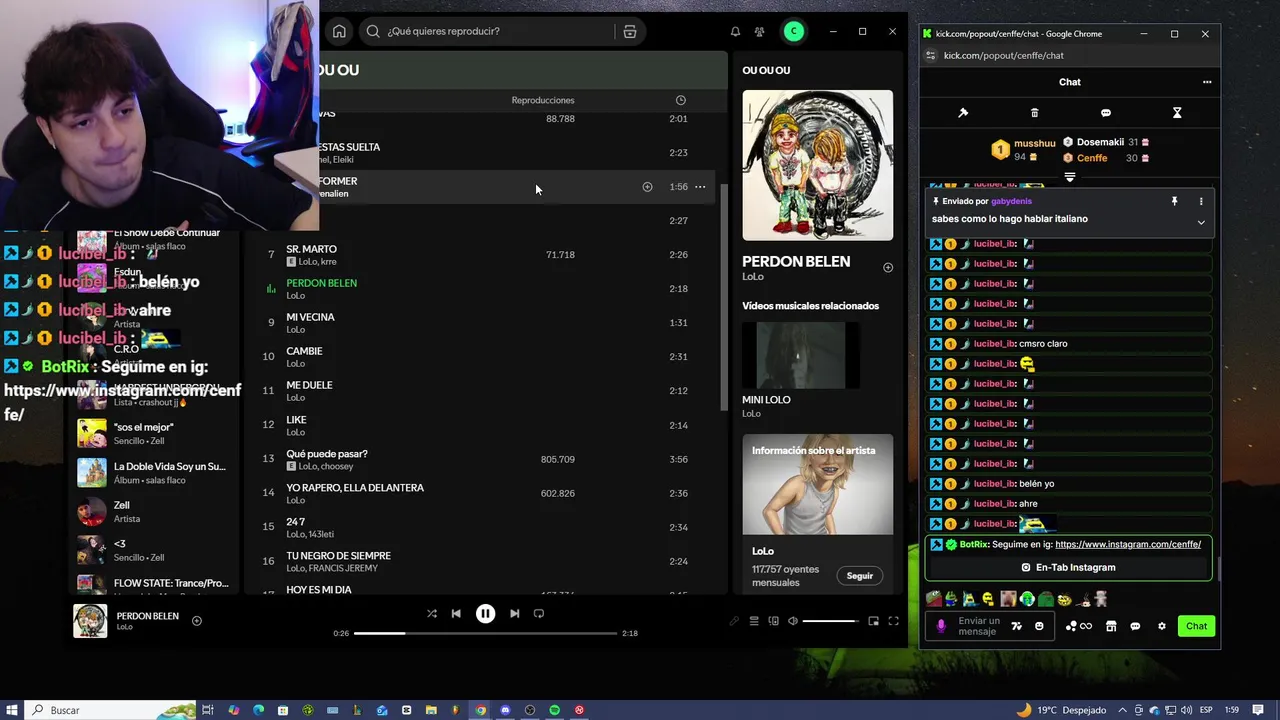Viewport: 1280px width, 720px height.
Task: Click the chat bubble mode icon
Action: coord(1106,113)
